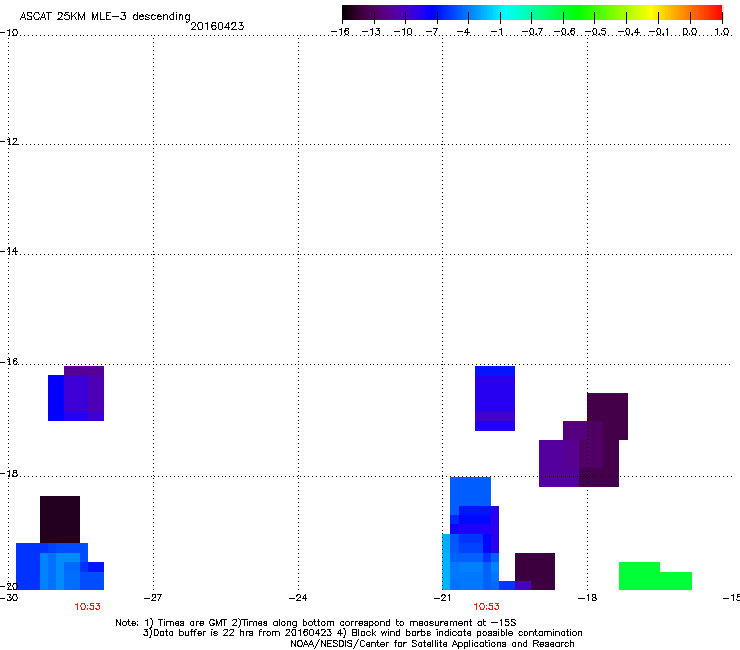Click the -12 latitude axis label

[x=9, y=142]
